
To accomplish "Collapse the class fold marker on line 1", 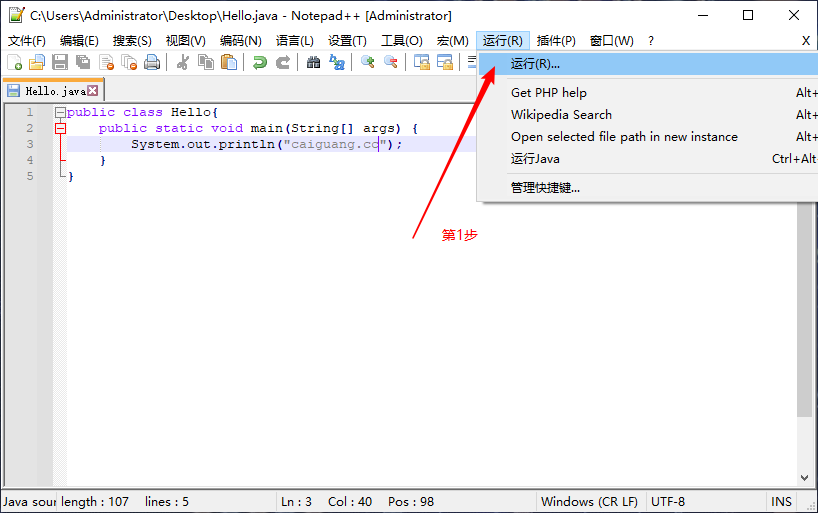I will click(61, 112).
